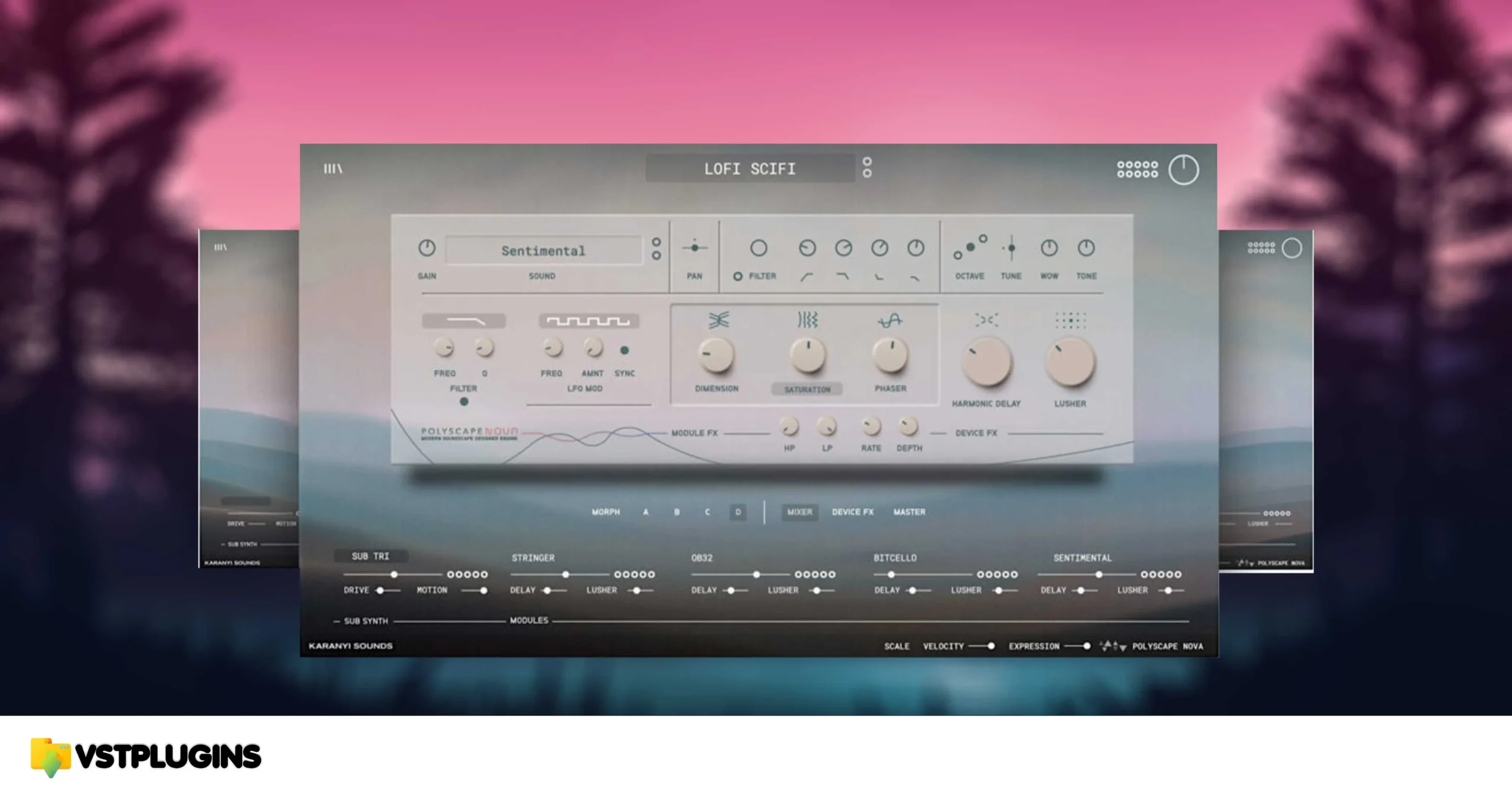The height and width of the screenshot is (801, 1512).
Task: Adjust the large HARMONIC DELAY knob
Action: click(x=987, y=362)
